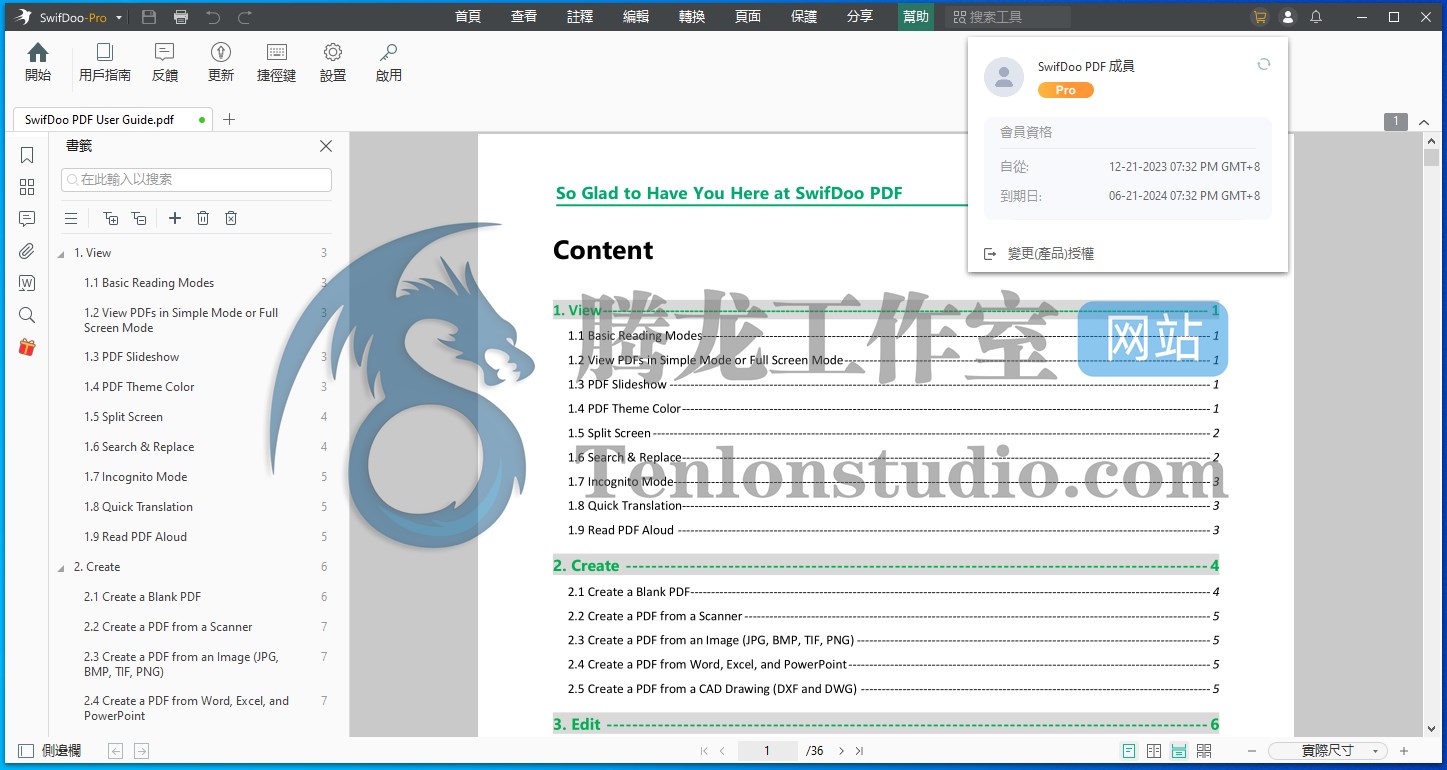Collapse the '1. View' bookmark node

point(61,253)
